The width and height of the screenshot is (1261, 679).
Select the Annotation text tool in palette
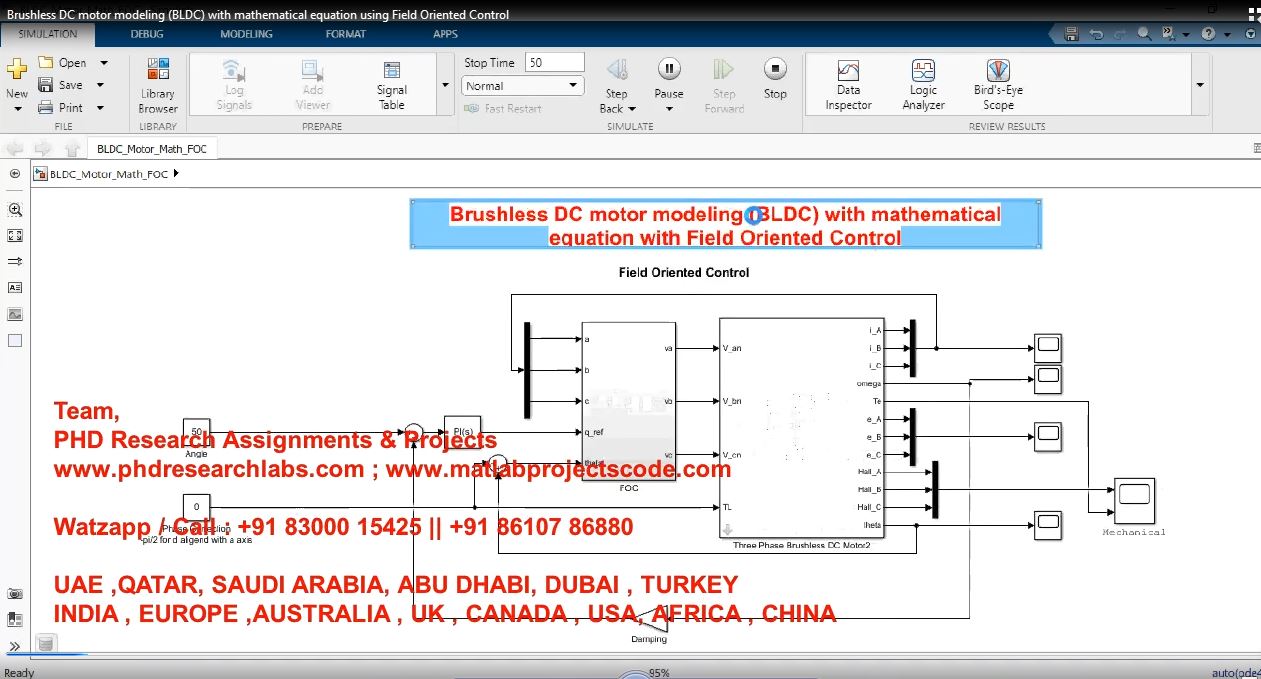[x=15, y=287]
